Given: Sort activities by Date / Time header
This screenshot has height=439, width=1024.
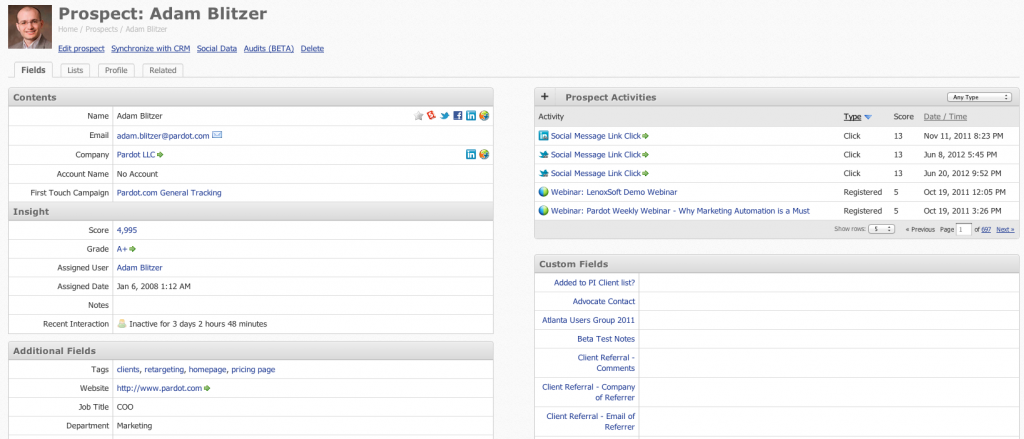Looking at the screenshot, I should pyautogui.click(x=945, y=117).
